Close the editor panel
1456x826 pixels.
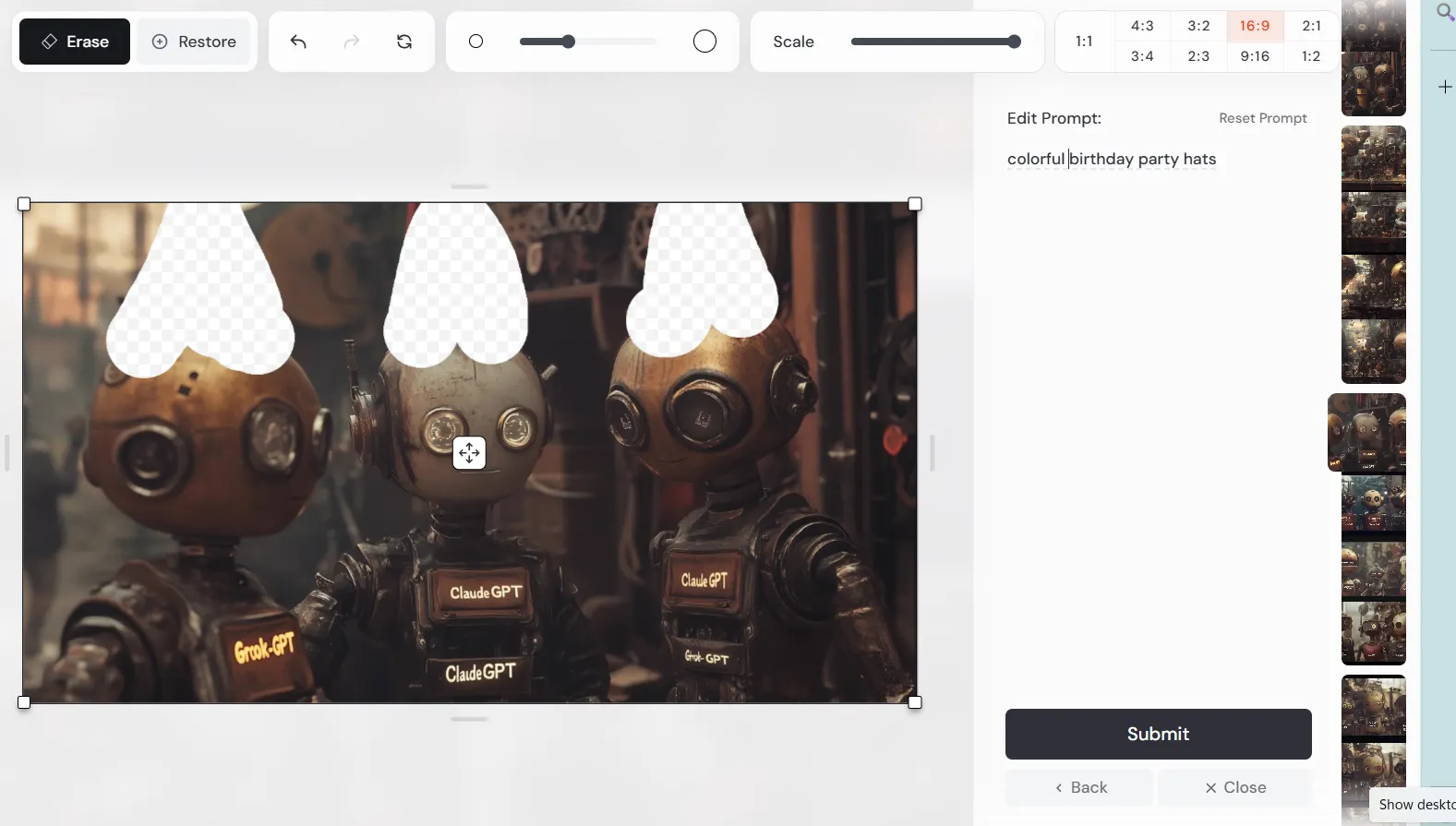pos(1234,787)
